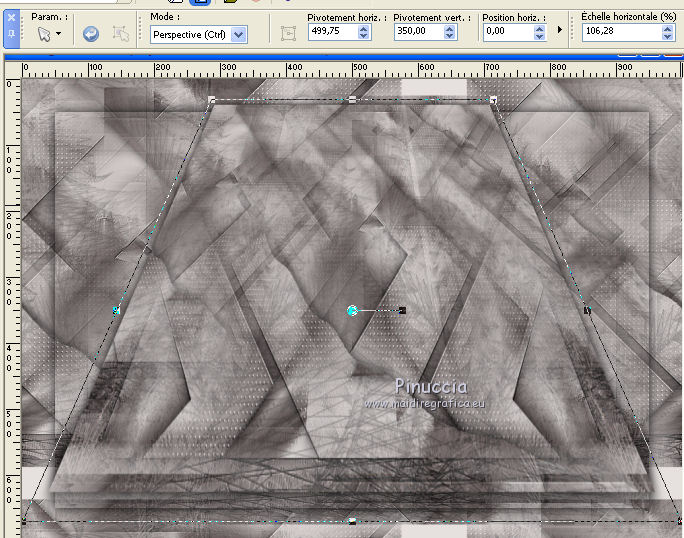Click the center pivot icon beside Mode

(x=289, y=33)
